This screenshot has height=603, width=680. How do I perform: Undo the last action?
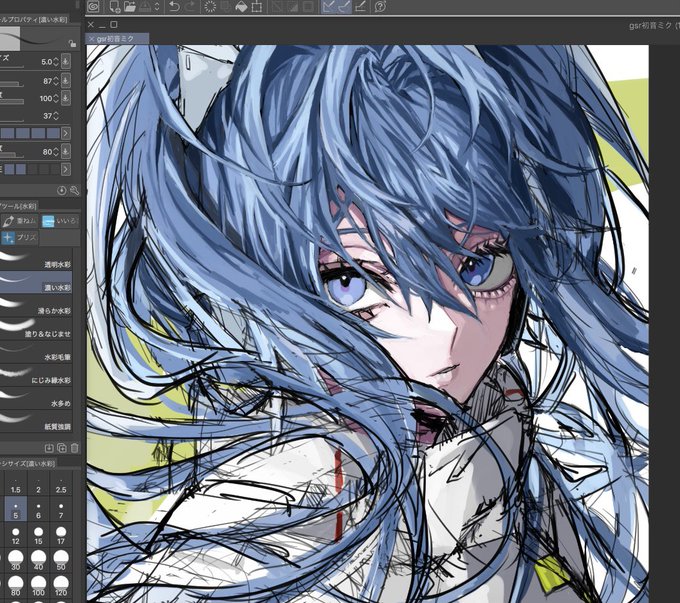pyautogui.click(x=174, y=7)
